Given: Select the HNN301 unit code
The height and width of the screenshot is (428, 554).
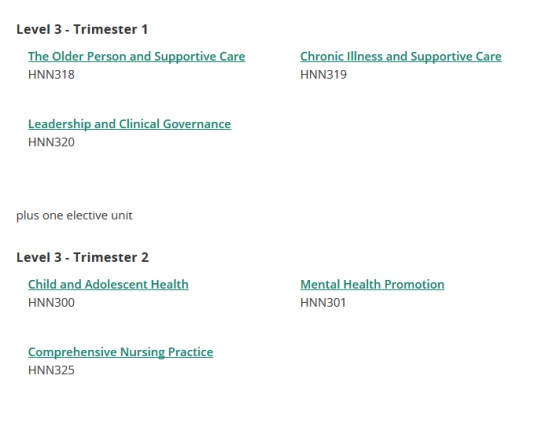Looking at the screenshot, I should tap(323, 303).
